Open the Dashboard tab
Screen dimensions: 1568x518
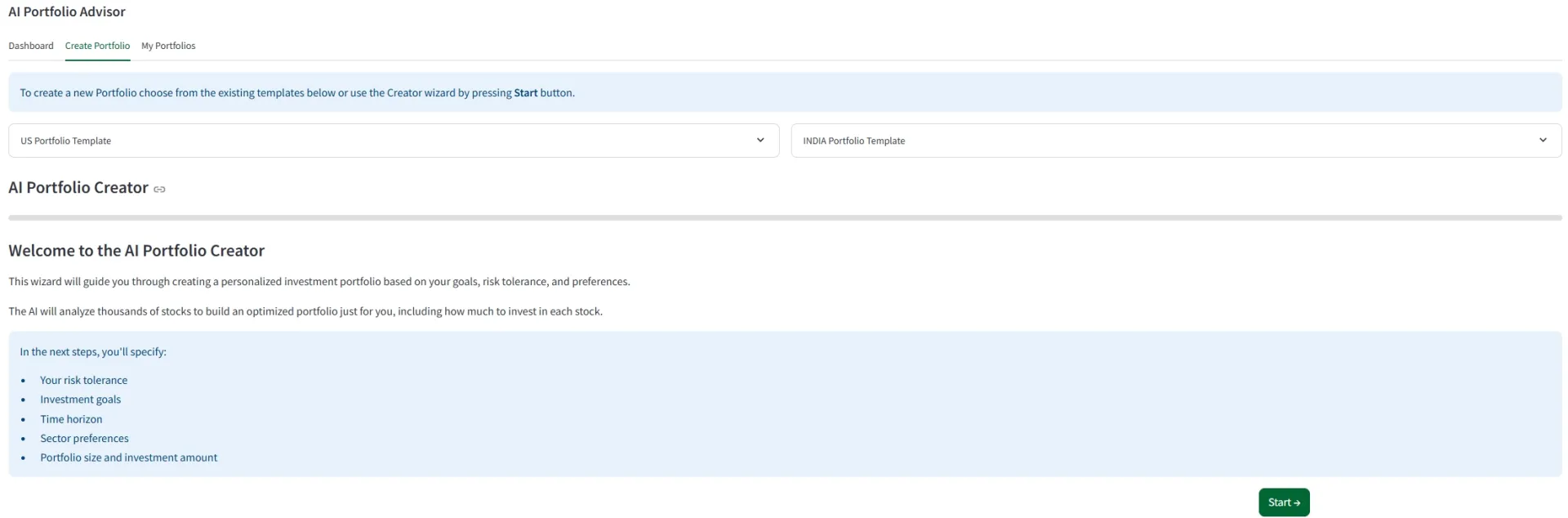click(x=31, y=46)
